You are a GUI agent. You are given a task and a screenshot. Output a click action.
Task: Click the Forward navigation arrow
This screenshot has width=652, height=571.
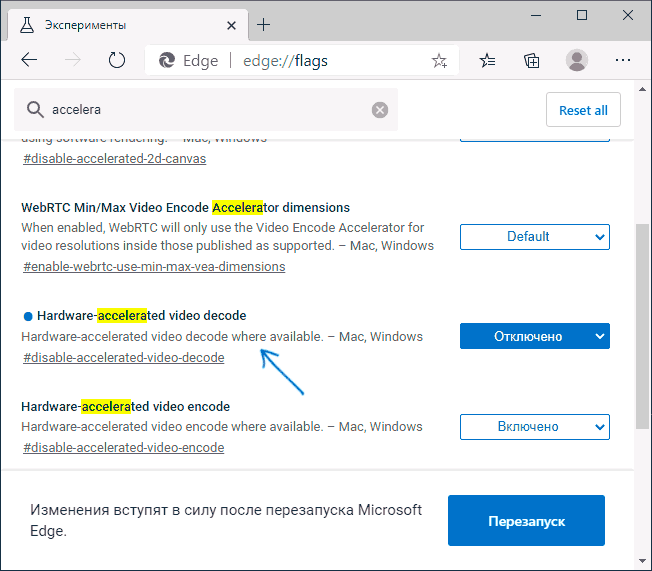coord(73,60)
